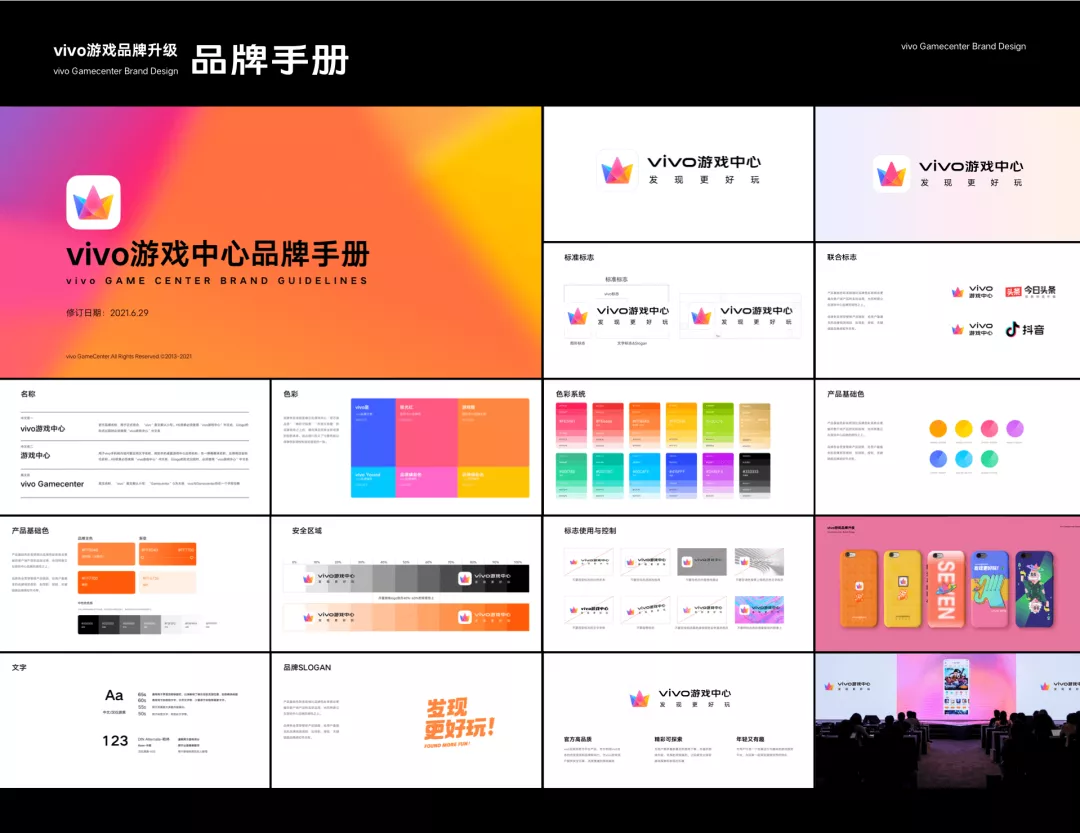The image size is (1080, 833).
Task: Open the vivo游戏中心品牌手册 cover slide title
Action: coord(218,254)
